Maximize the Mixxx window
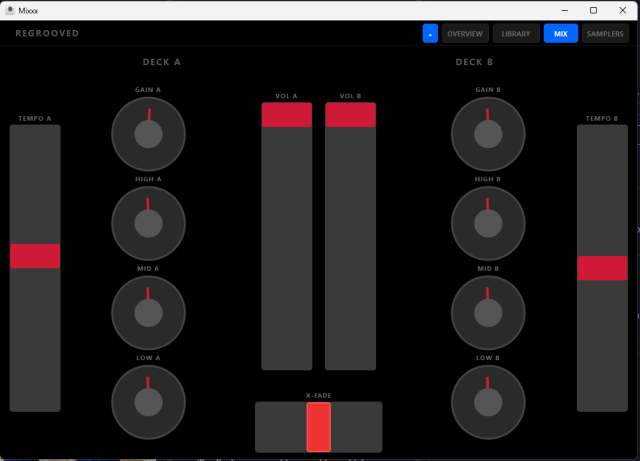This screenshot has width=640, height=461. [593, 9]
